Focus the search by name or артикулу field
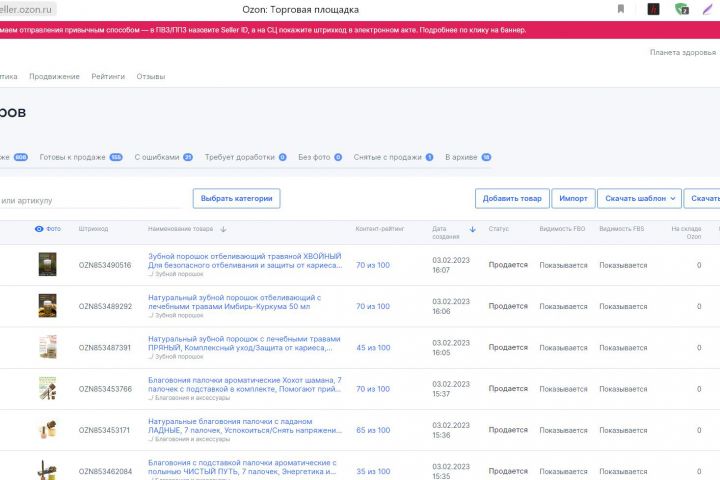 point(90,200)
